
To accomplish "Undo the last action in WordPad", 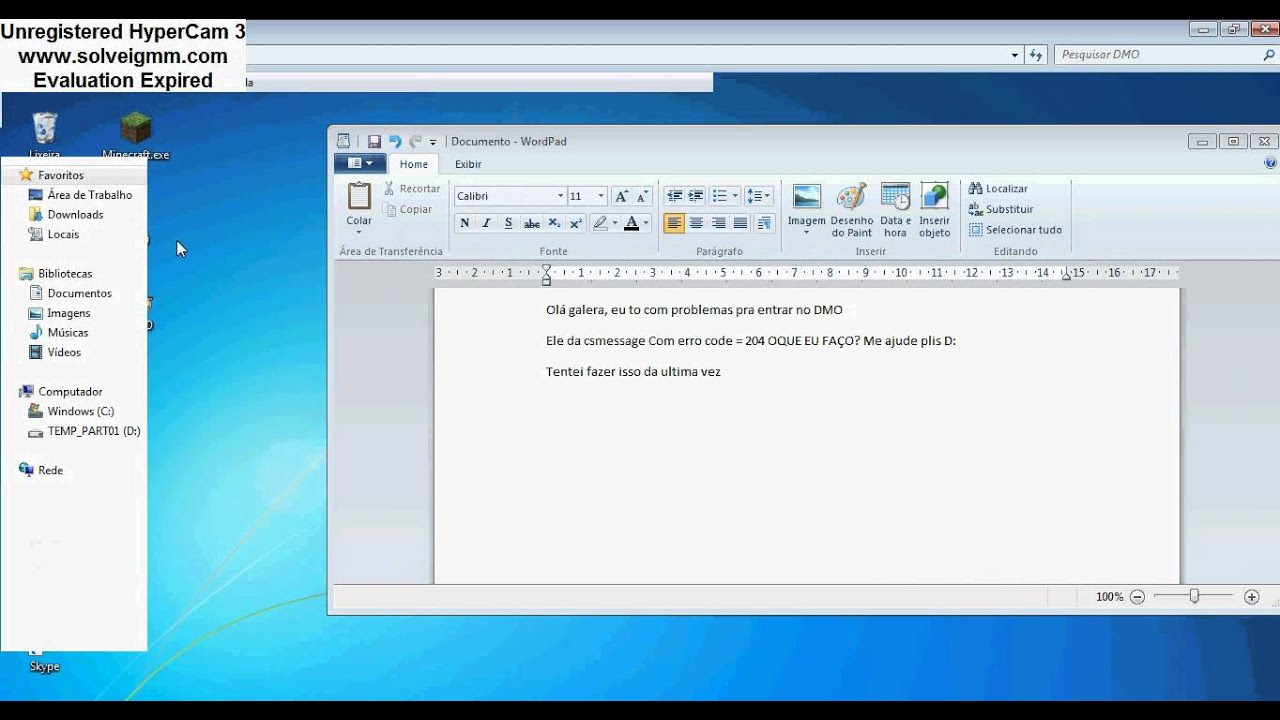I will [395, 141].
